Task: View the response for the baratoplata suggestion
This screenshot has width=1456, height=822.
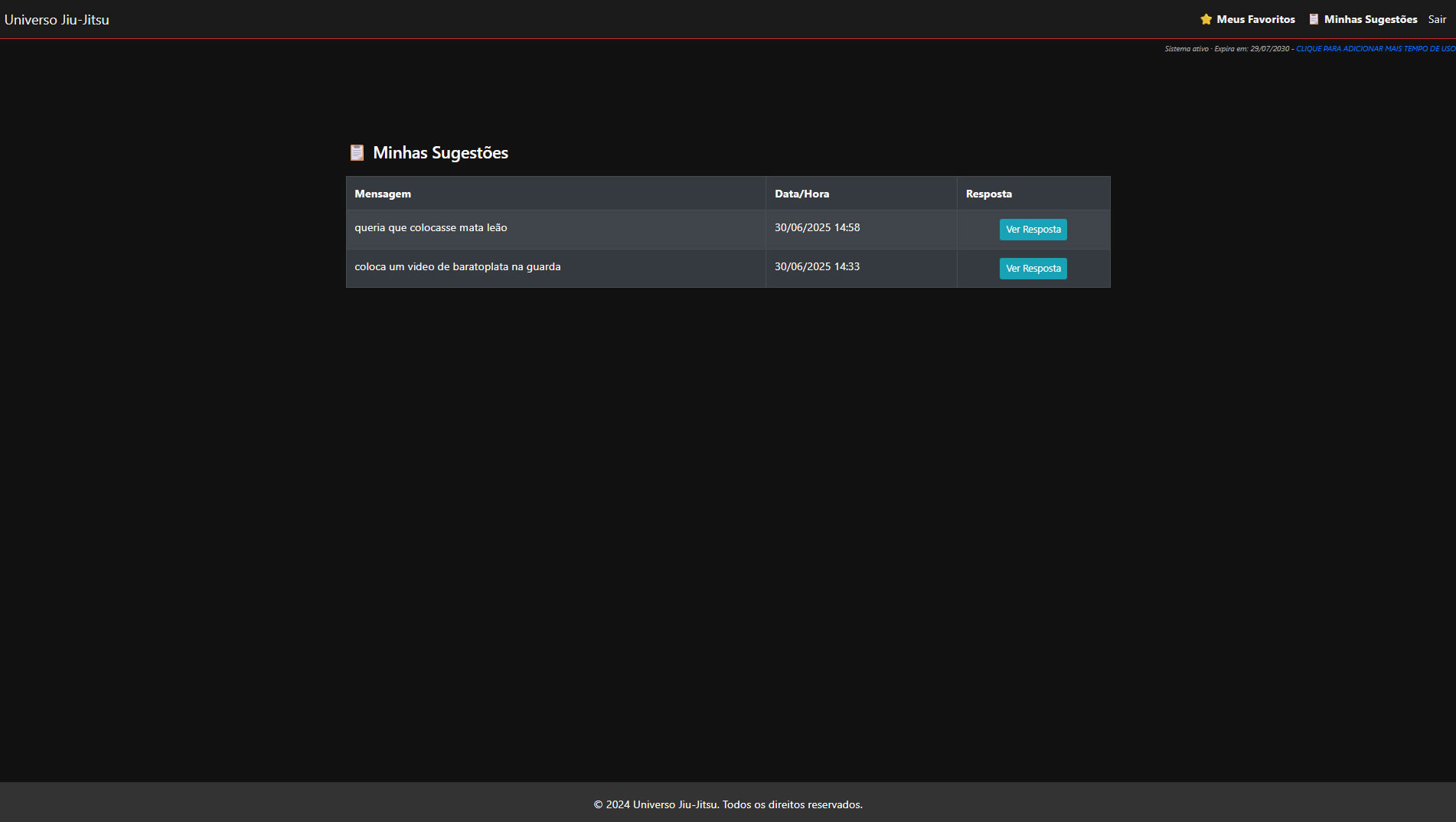Action: (x=1033, y=269)
